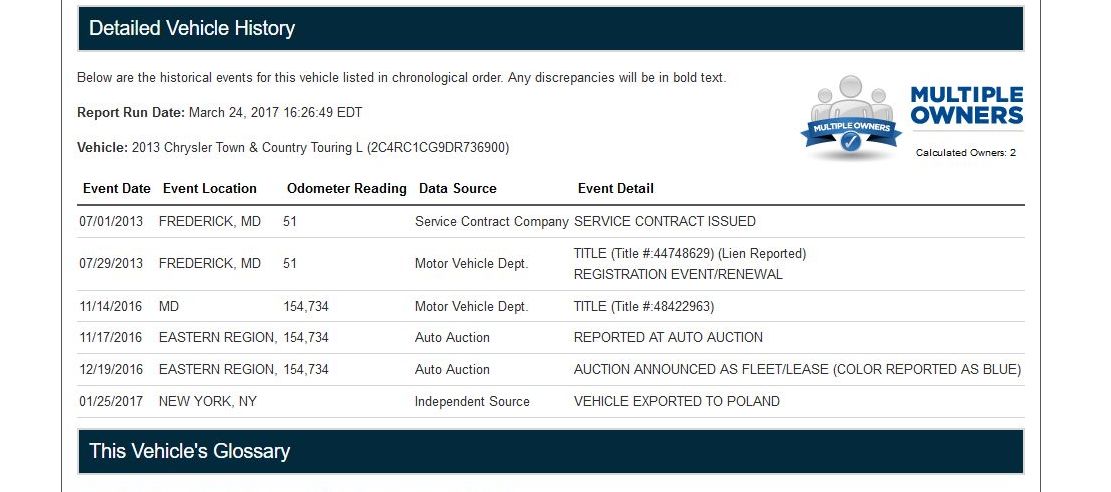Click the Detailed Vehicle History header
The height and width of the screenshot is (492, 1111).
551,28
